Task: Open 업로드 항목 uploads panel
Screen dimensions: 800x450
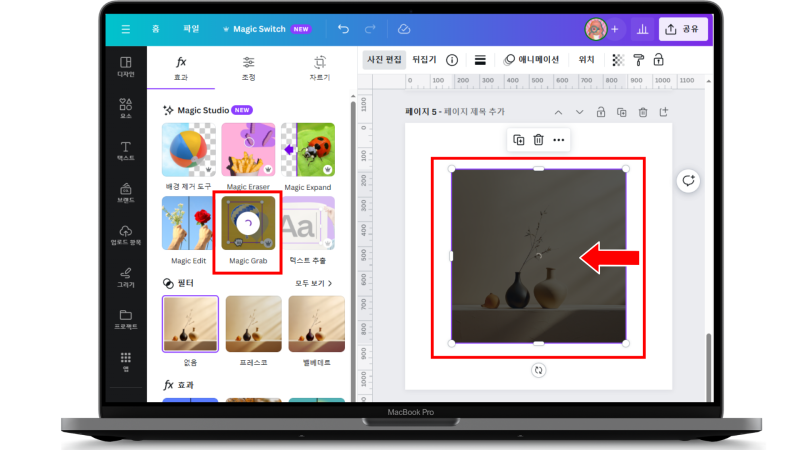Action: tap(126, 235)
